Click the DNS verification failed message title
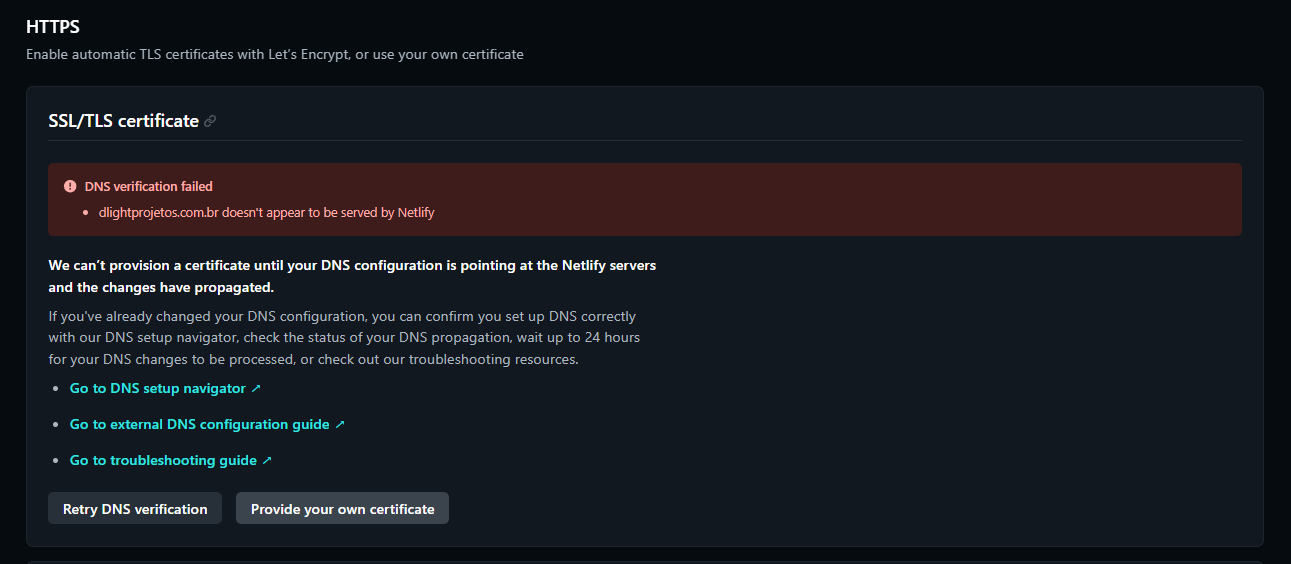 tap(148, 186)
